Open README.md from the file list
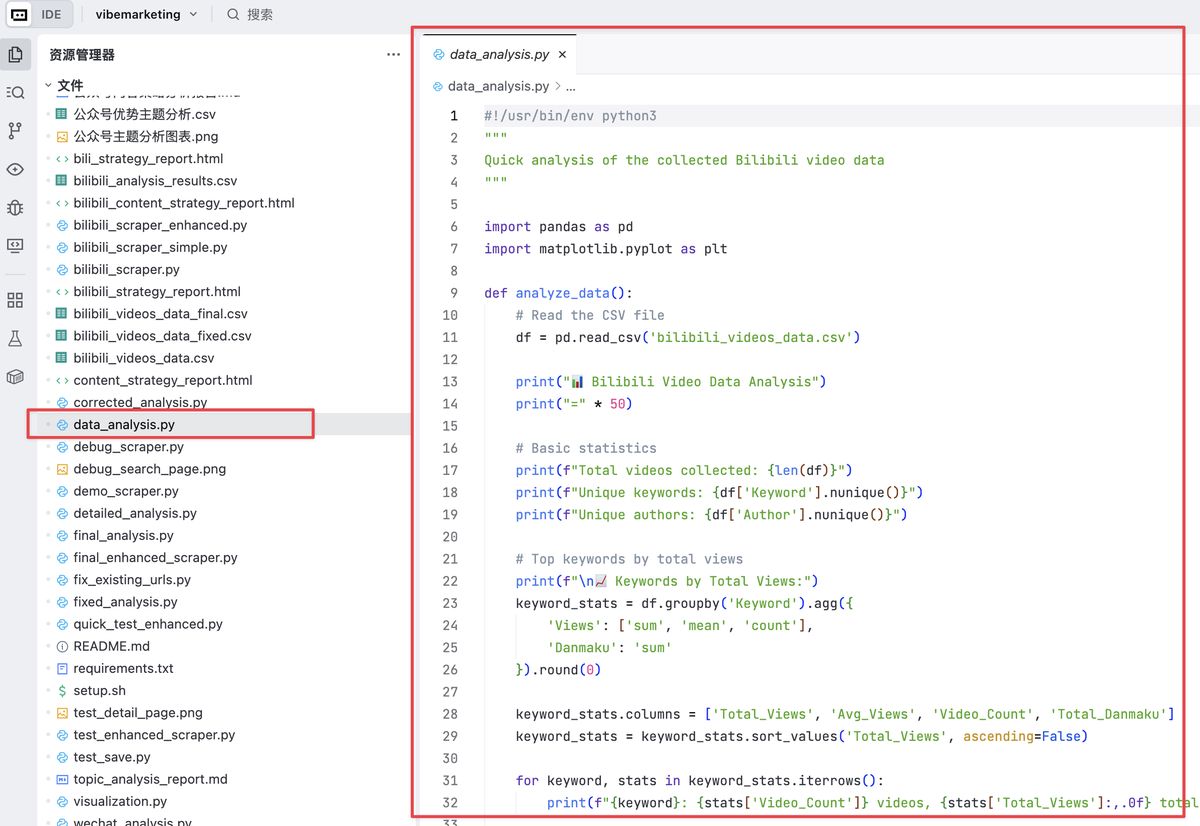The width and height of the screenshot is (1200, 826). (x=111, y=646)
